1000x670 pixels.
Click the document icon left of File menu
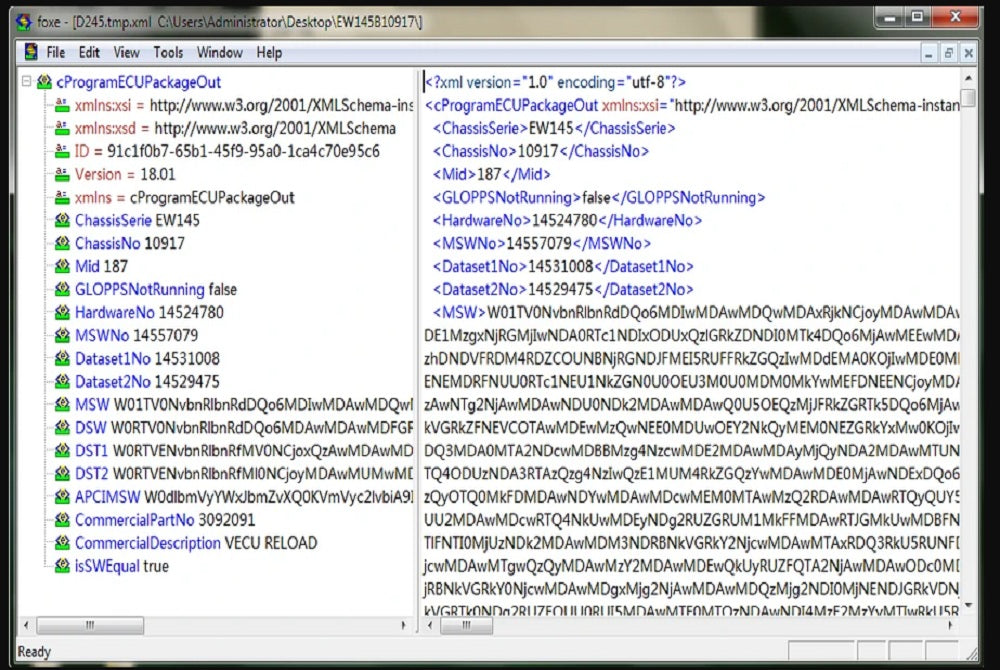(x=29, y=52)
